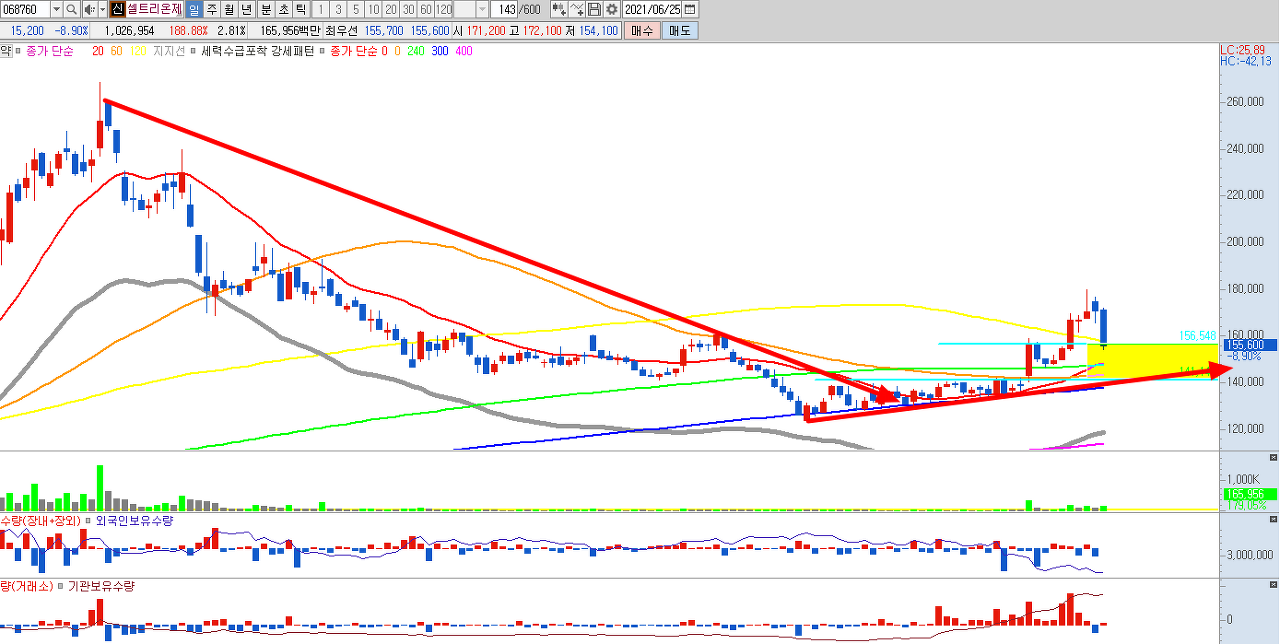This screenshot has width=1280, height=644.
Task: Click the 매수 buy button
Action: click(642, 30)
